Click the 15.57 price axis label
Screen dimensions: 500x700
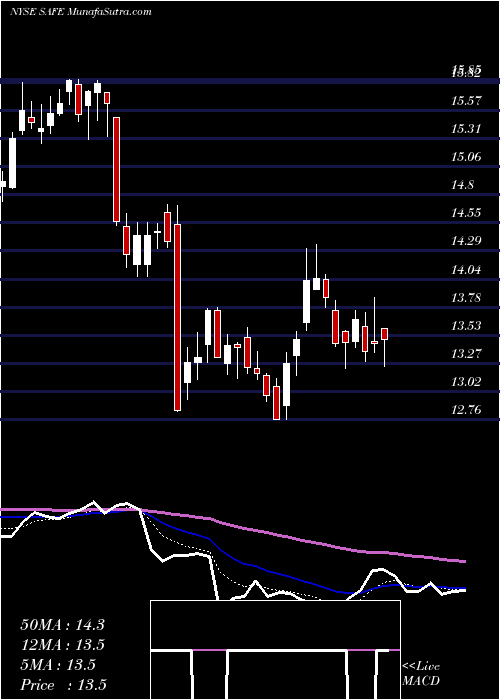click(466, 101)
